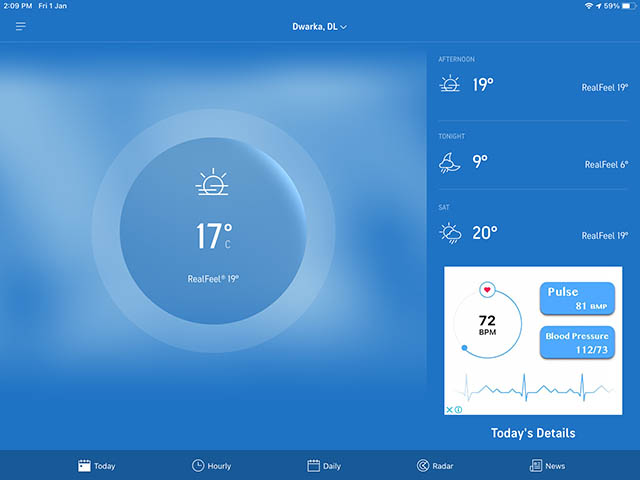
Task: Click Tonight RealFeel 6° value
Action: 606,164
